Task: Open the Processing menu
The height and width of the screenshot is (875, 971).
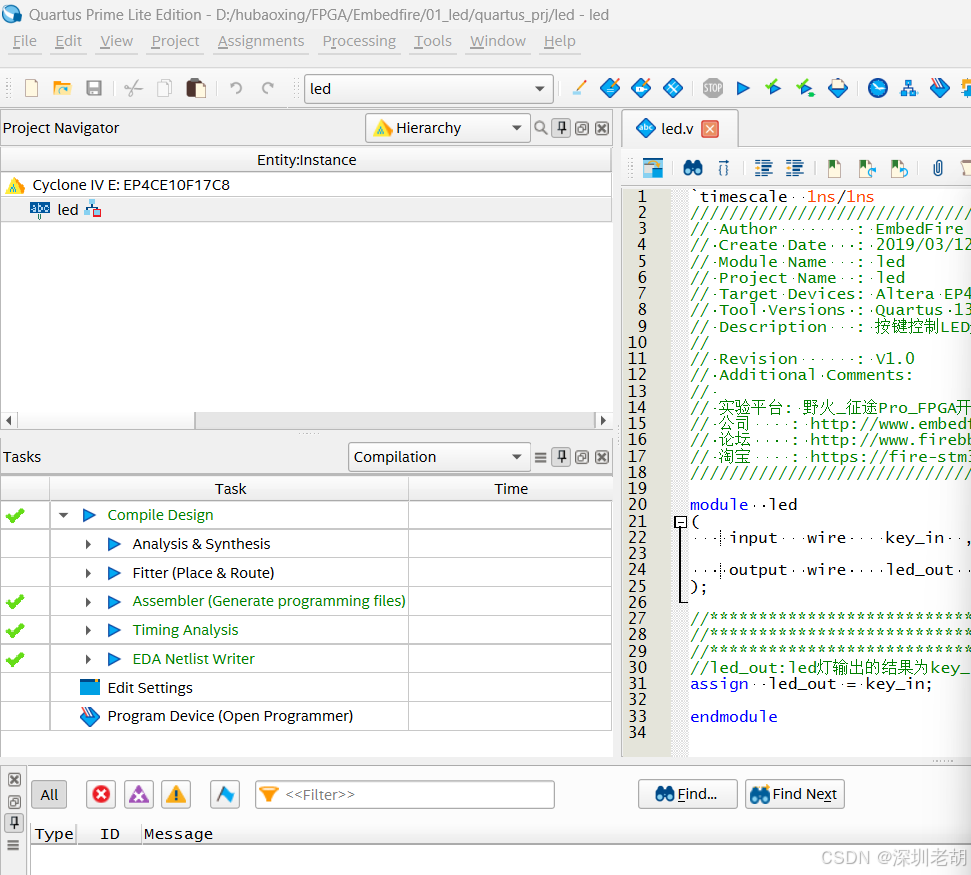Action: tap(359, 41)
